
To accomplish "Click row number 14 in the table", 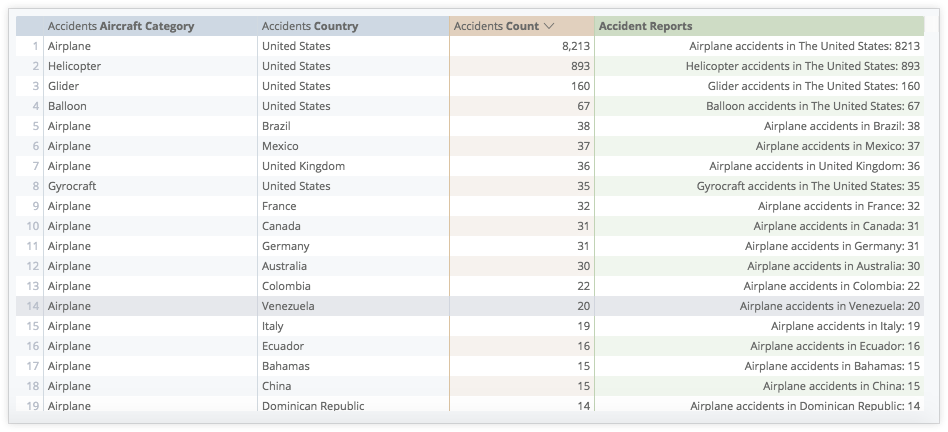I will (33, 306).
